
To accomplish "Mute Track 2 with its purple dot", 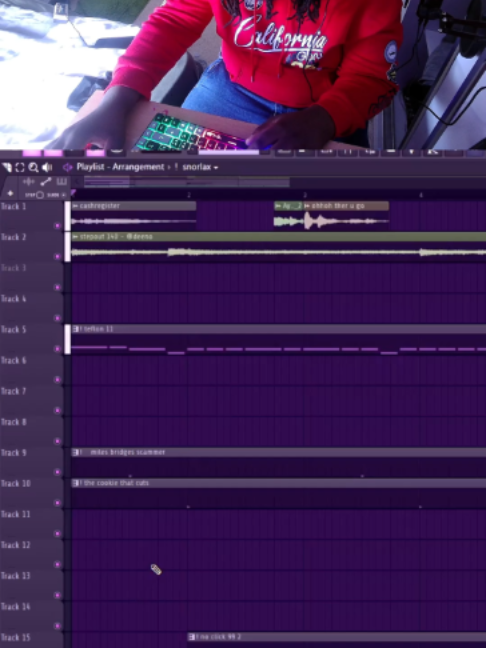I will click(57, 256).
